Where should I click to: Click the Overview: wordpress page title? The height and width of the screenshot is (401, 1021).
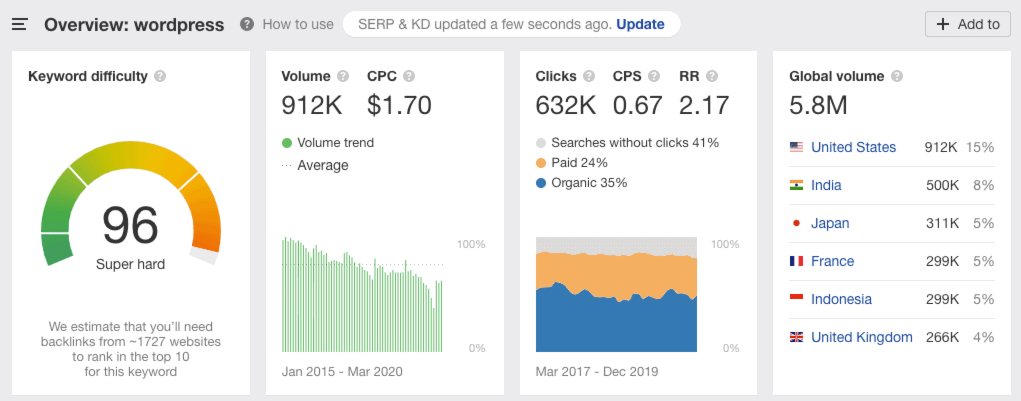tap(134, 25)
